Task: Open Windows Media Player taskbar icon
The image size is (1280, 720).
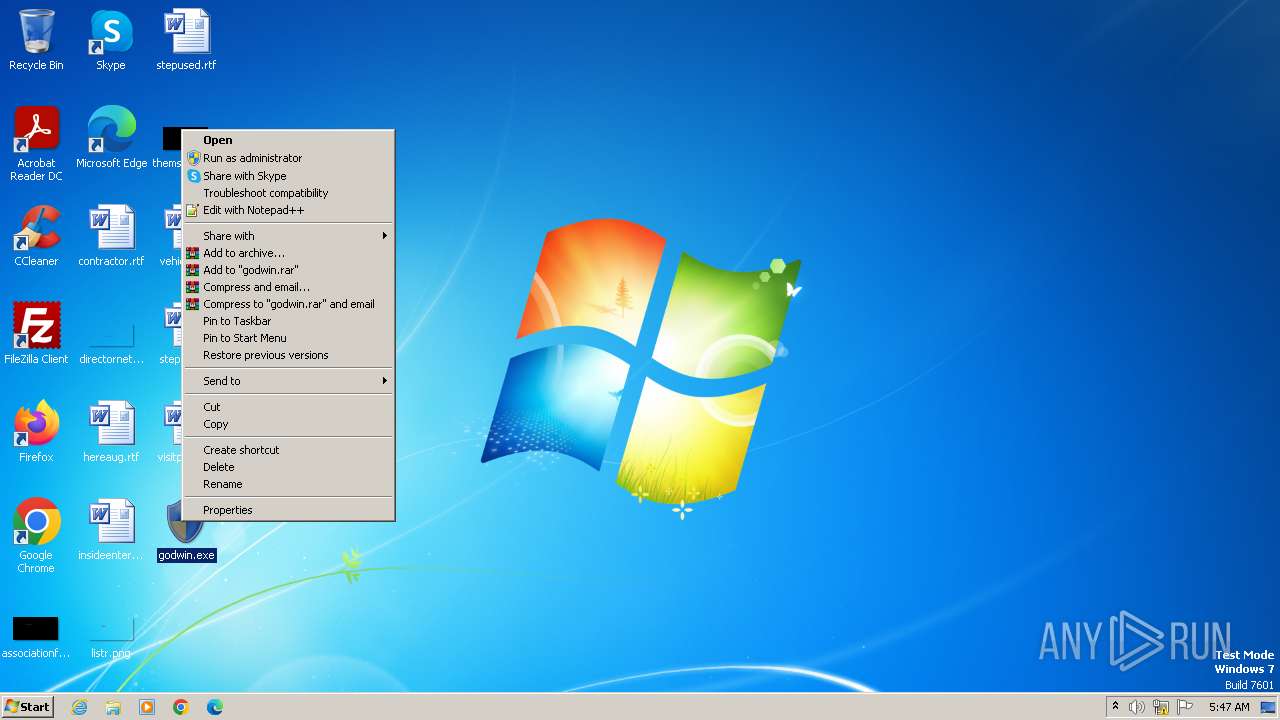Action: point(147,707)
